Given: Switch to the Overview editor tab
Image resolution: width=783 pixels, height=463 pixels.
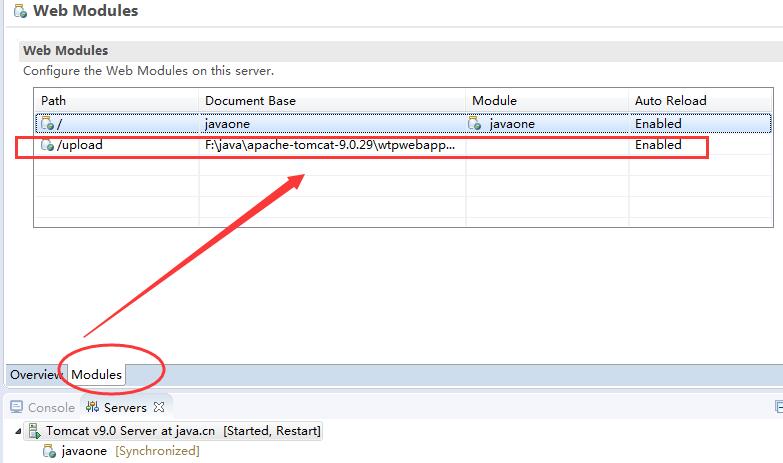Looking at the screenshot, I should (36, 375).
